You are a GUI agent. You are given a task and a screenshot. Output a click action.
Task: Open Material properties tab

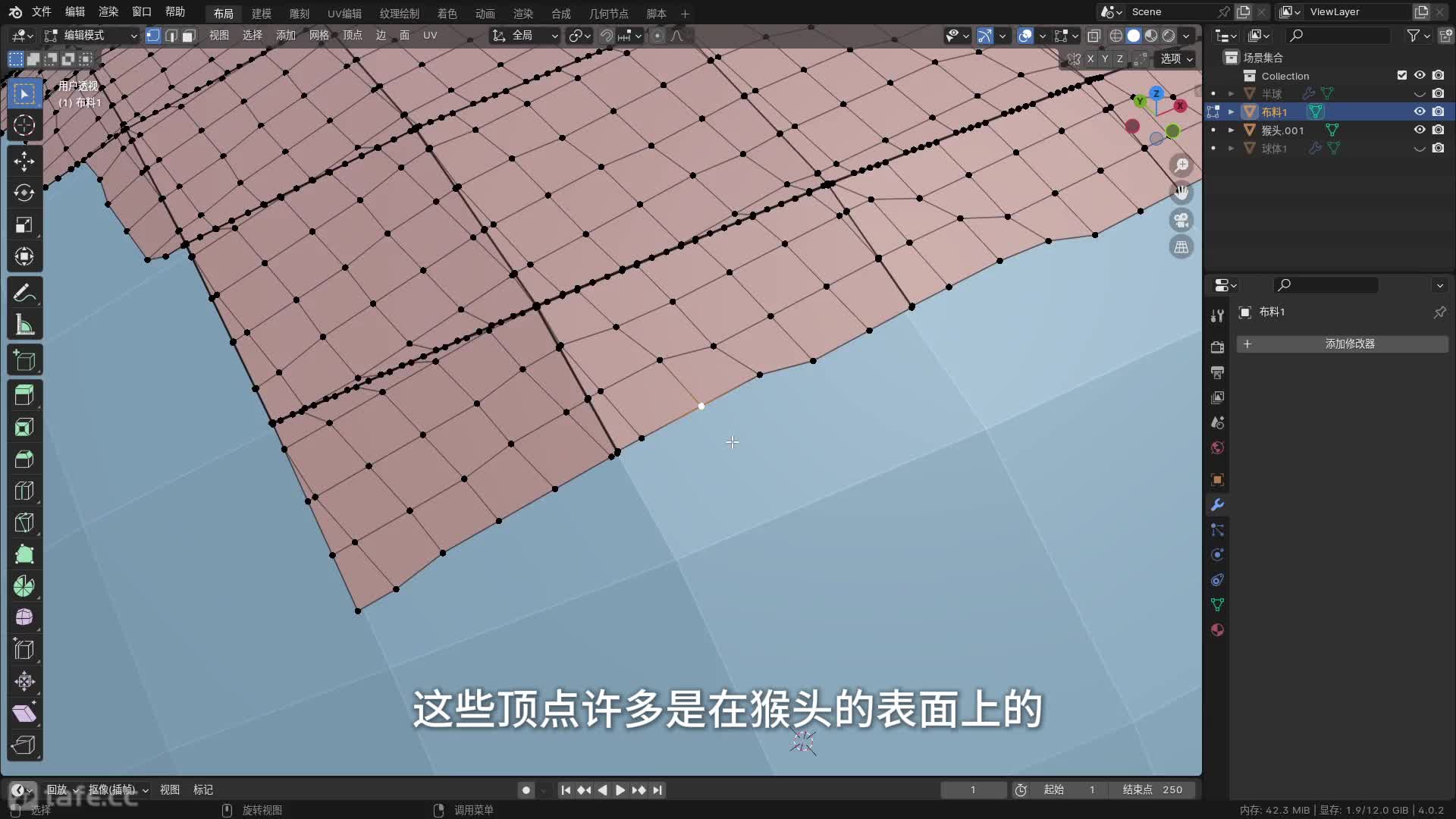tap(1217, 629)
